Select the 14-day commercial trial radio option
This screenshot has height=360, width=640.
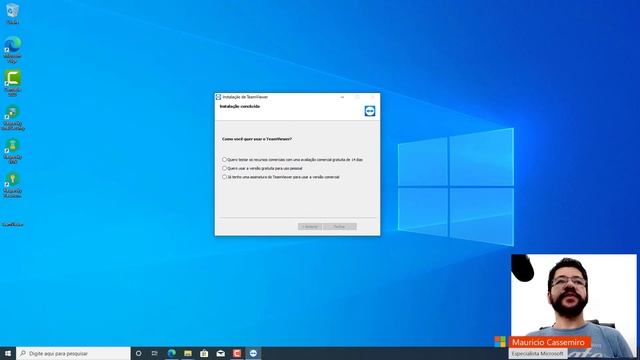point(224,160)
